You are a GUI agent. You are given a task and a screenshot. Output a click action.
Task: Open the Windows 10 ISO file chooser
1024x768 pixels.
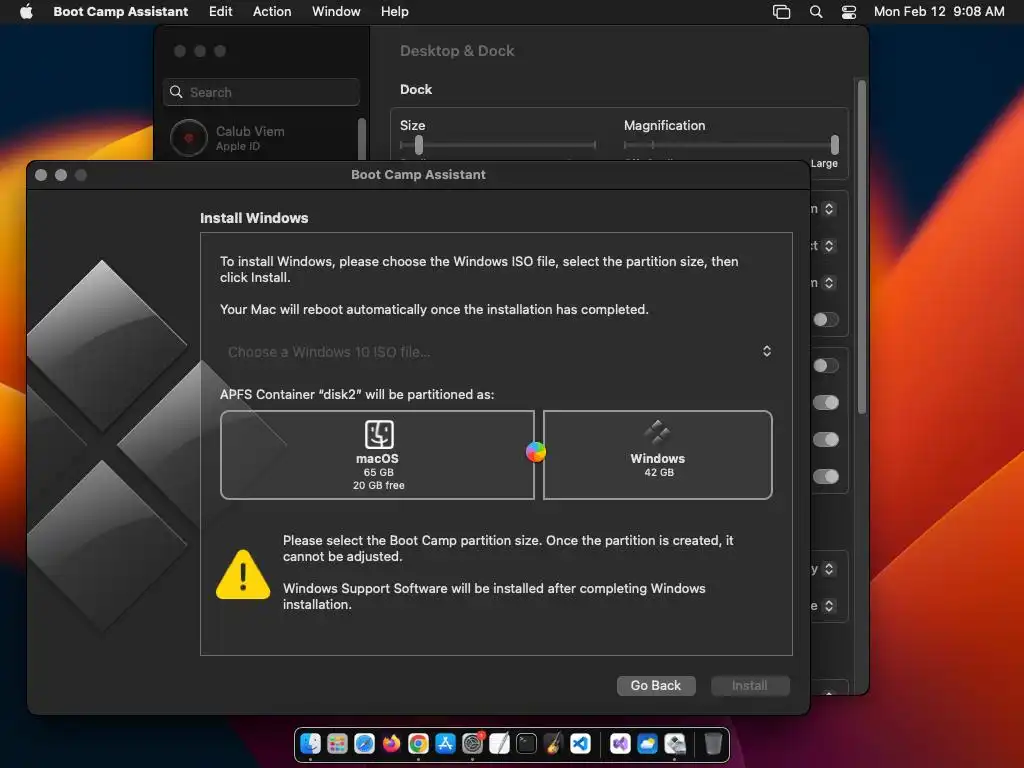(x=497, y=352)
